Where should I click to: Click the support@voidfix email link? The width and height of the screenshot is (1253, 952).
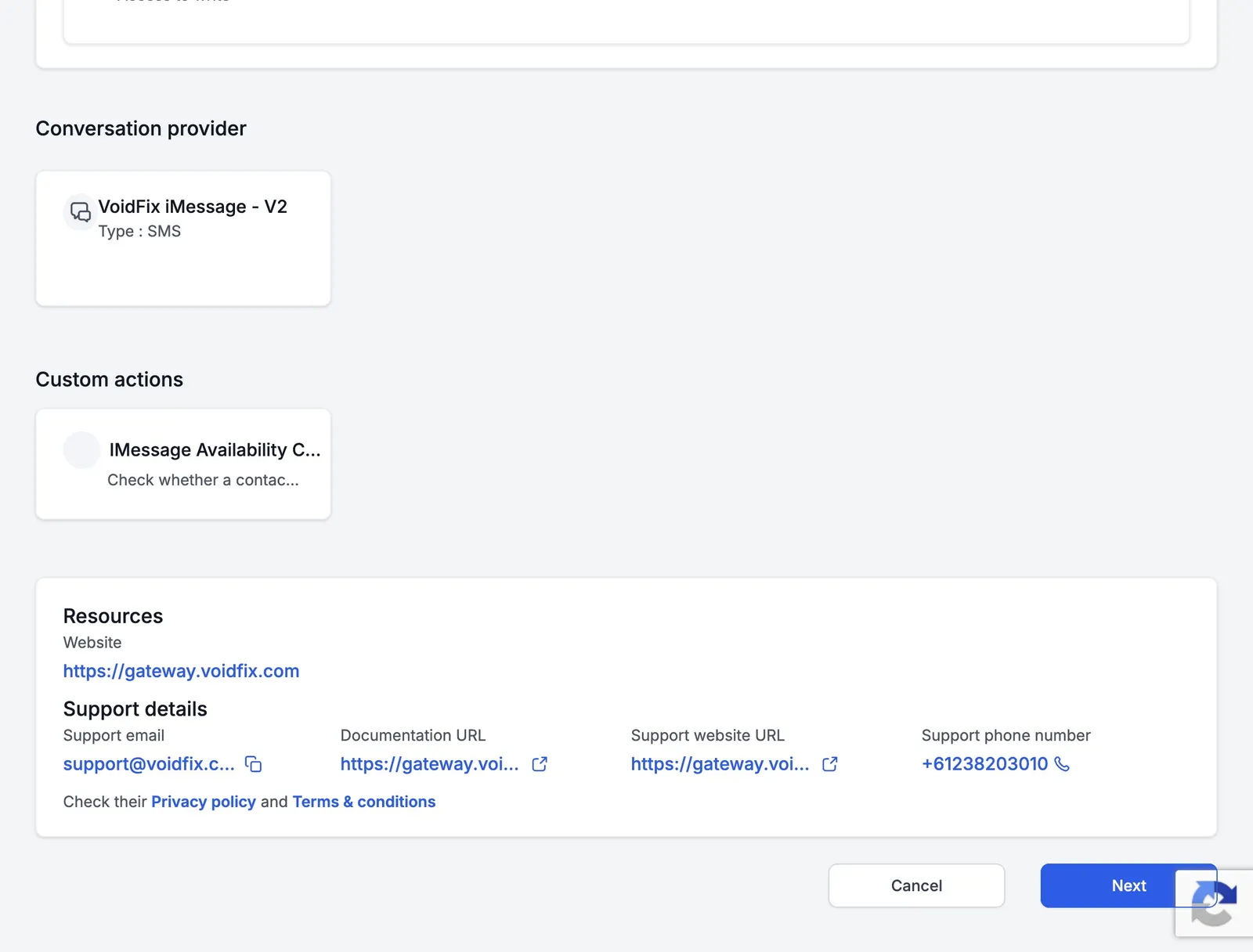(149, 764)
